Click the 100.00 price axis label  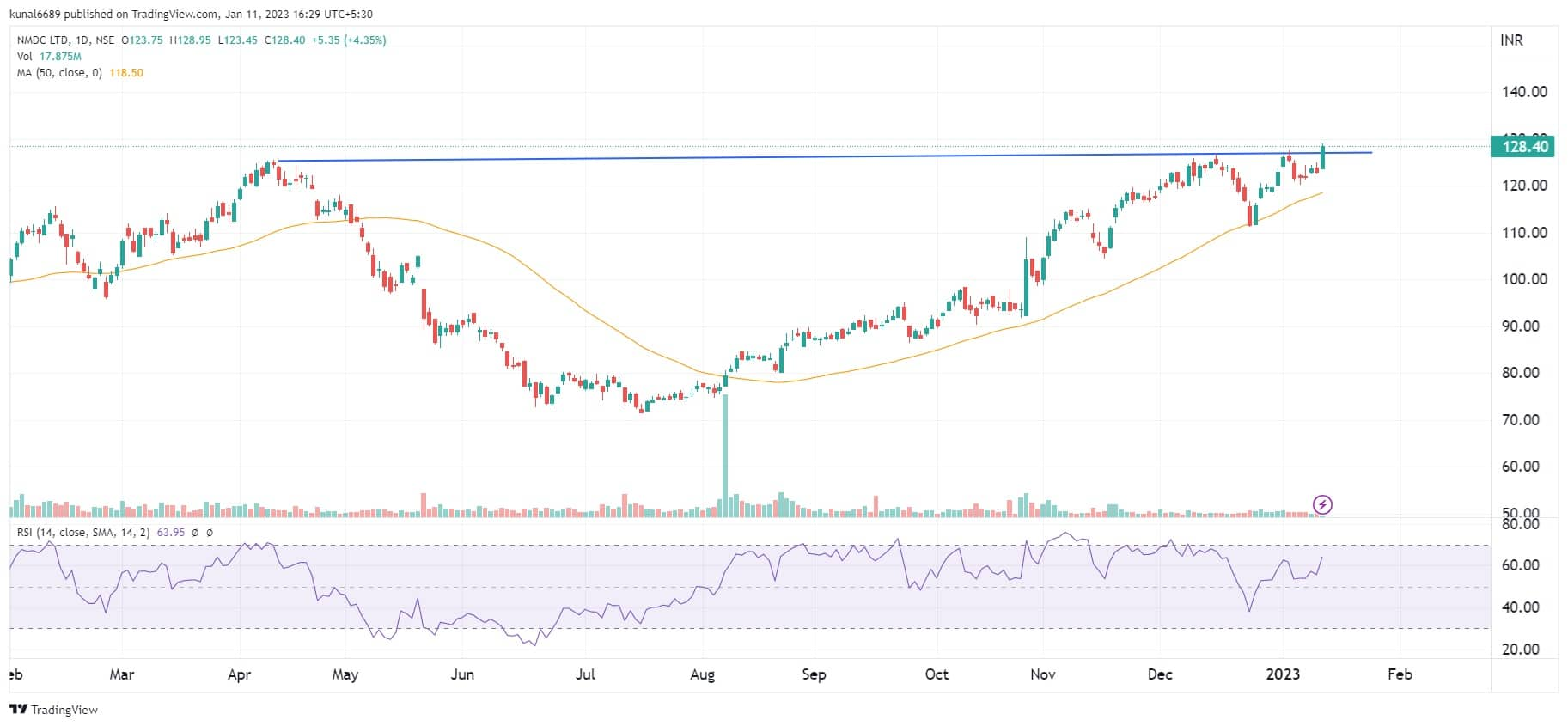click(x=1524, y=279)
